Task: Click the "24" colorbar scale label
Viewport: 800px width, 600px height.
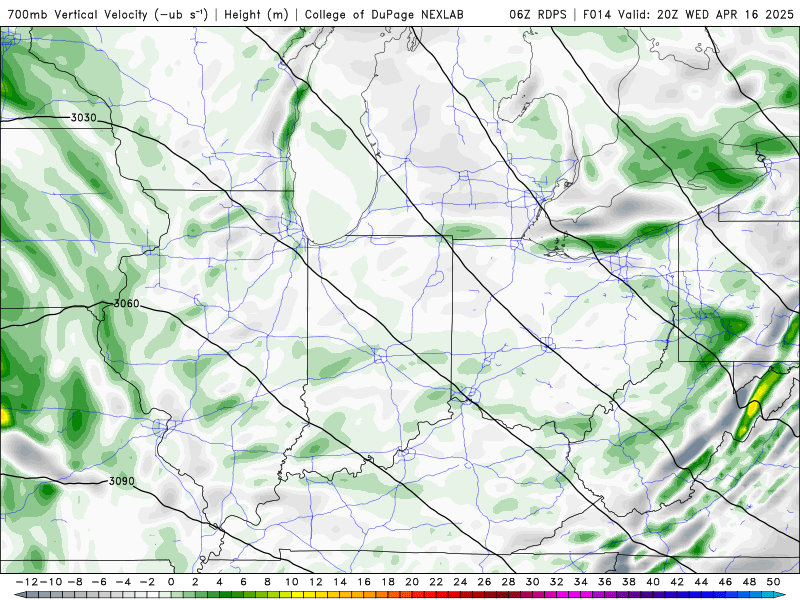Action: 460,582
